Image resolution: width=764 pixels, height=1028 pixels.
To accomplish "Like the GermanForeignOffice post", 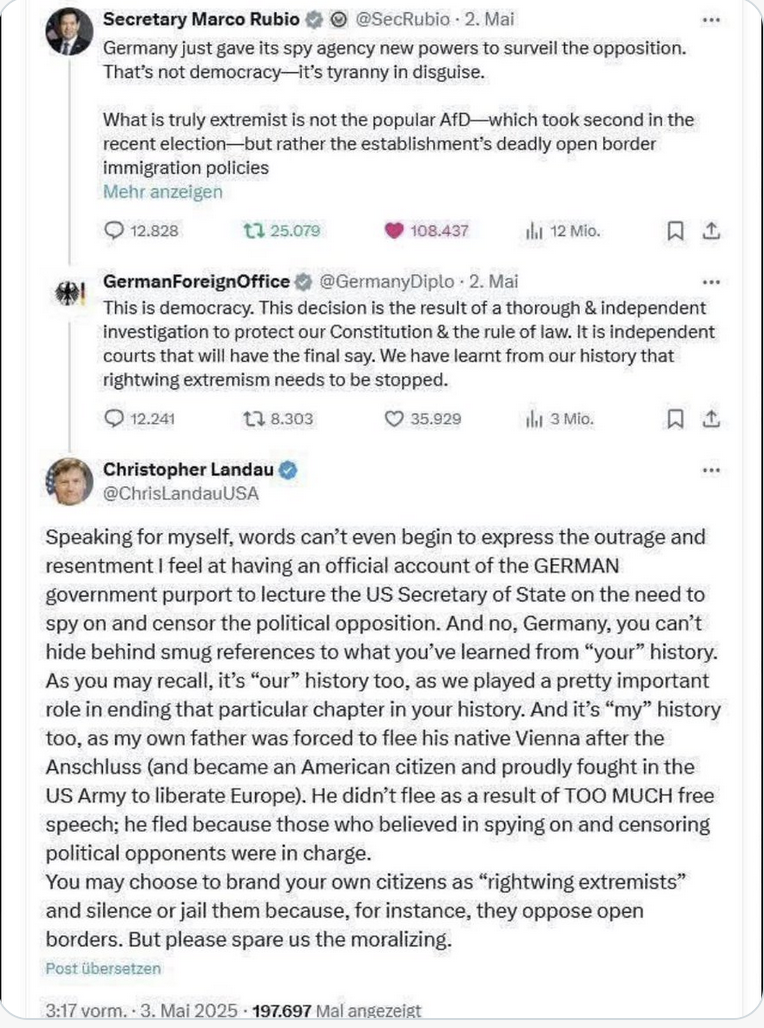I will (394, 419).
